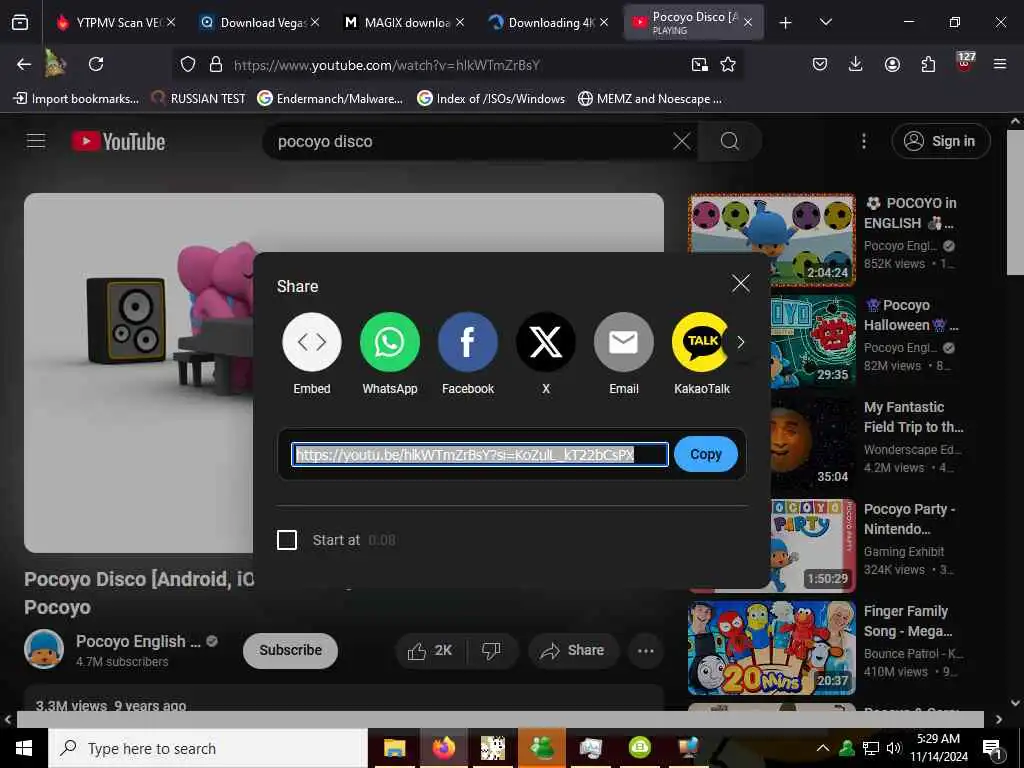Image resolution: width=1024 pixels, height=768 pixels.
Task: Open the Extensions puzzle icon
Action: [928, 64]
